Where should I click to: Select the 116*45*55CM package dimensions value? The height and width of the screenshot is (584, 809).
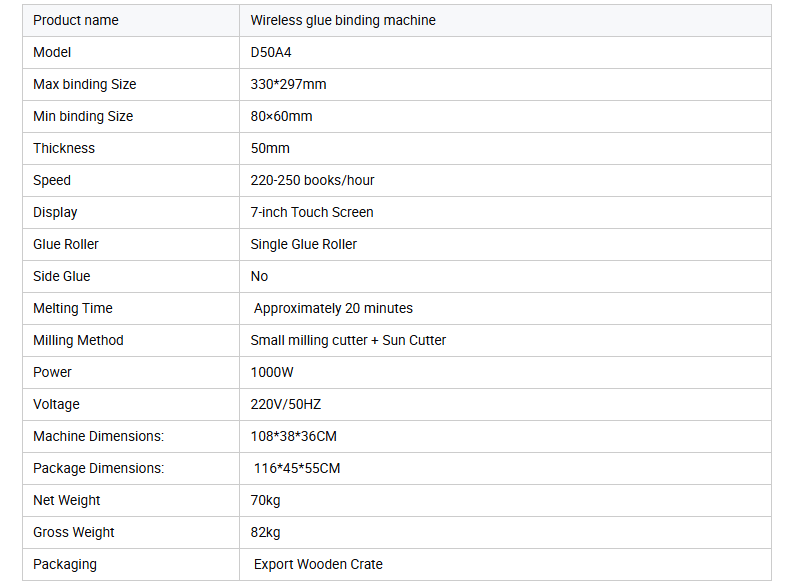pos(297,468)
